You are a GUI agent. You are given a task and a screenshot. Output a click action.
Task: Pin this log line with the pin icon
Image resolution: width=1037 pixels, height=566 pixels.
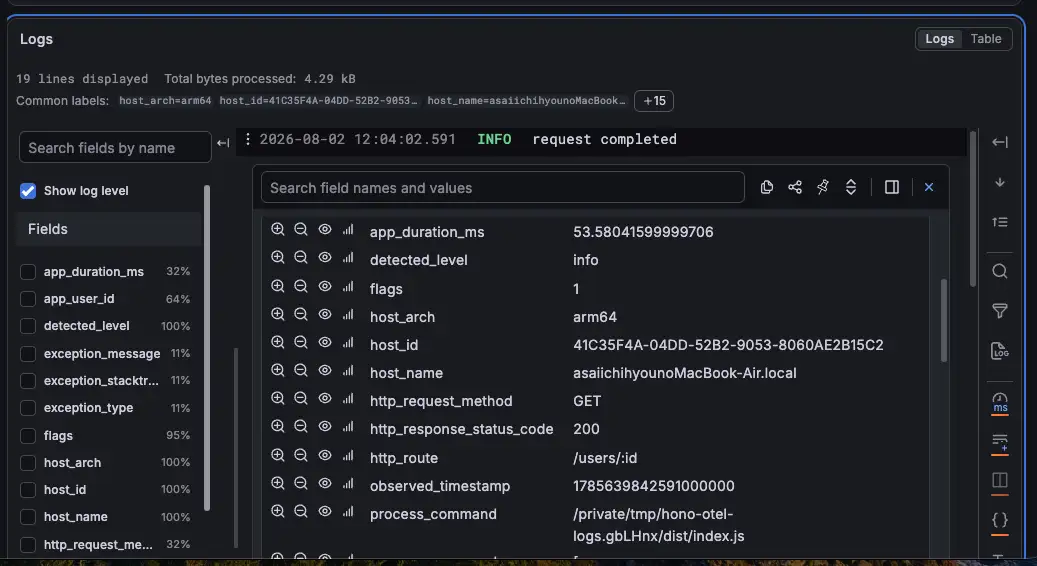tap(823, 187)
